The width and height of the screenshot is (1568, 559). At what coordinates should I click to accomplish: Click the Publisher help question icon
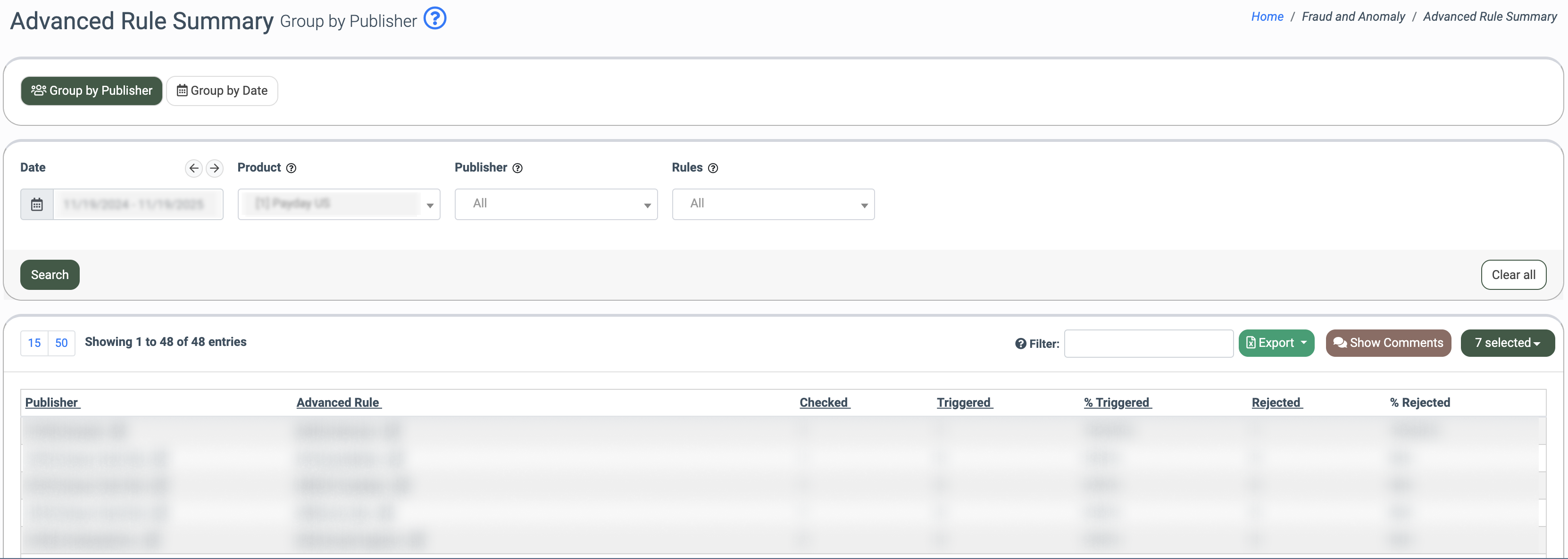click(x=517, y=168)
